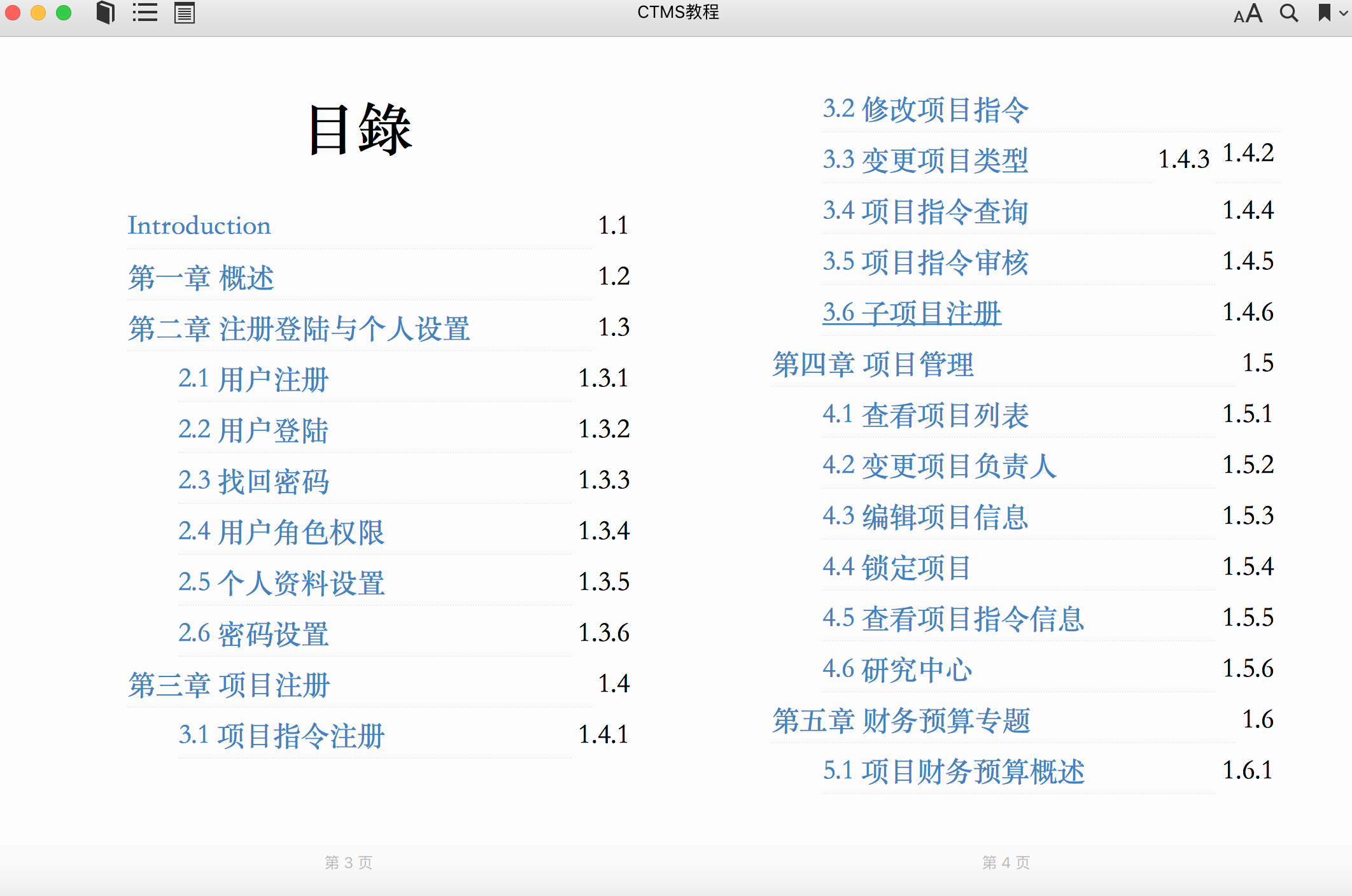This screenshot has height=896, width=1352.
Task: Click page number 1.5.6
Action: coord(1248,668)
